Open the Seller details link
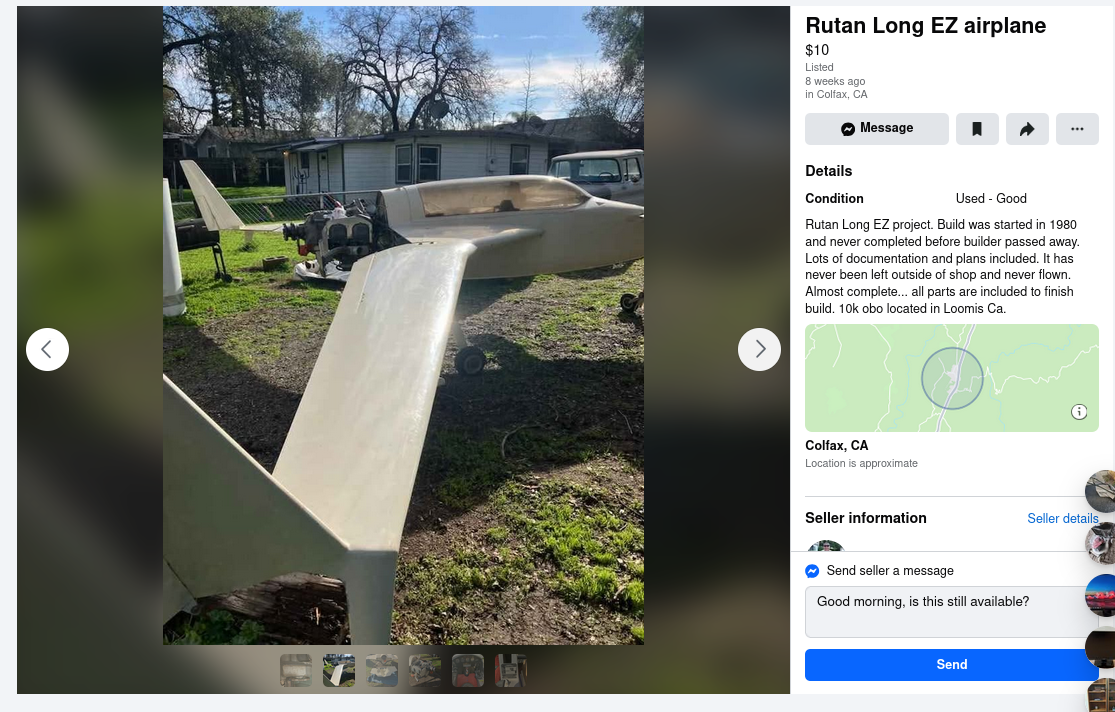This screenshot has width=1115, height=712. [1062, 519]
